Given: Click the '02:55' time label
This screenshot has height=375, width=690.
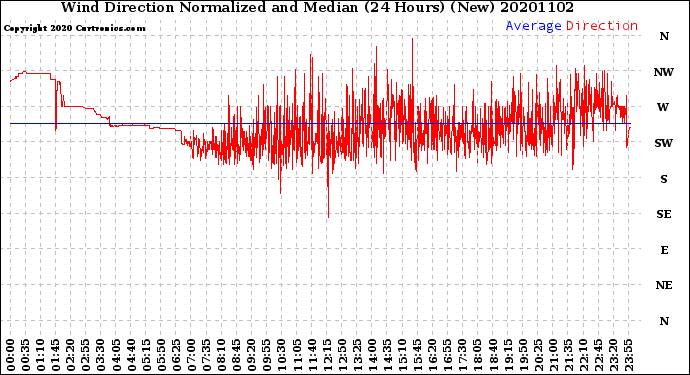Looking at the screenshot, I should click(x=85, y=355).
